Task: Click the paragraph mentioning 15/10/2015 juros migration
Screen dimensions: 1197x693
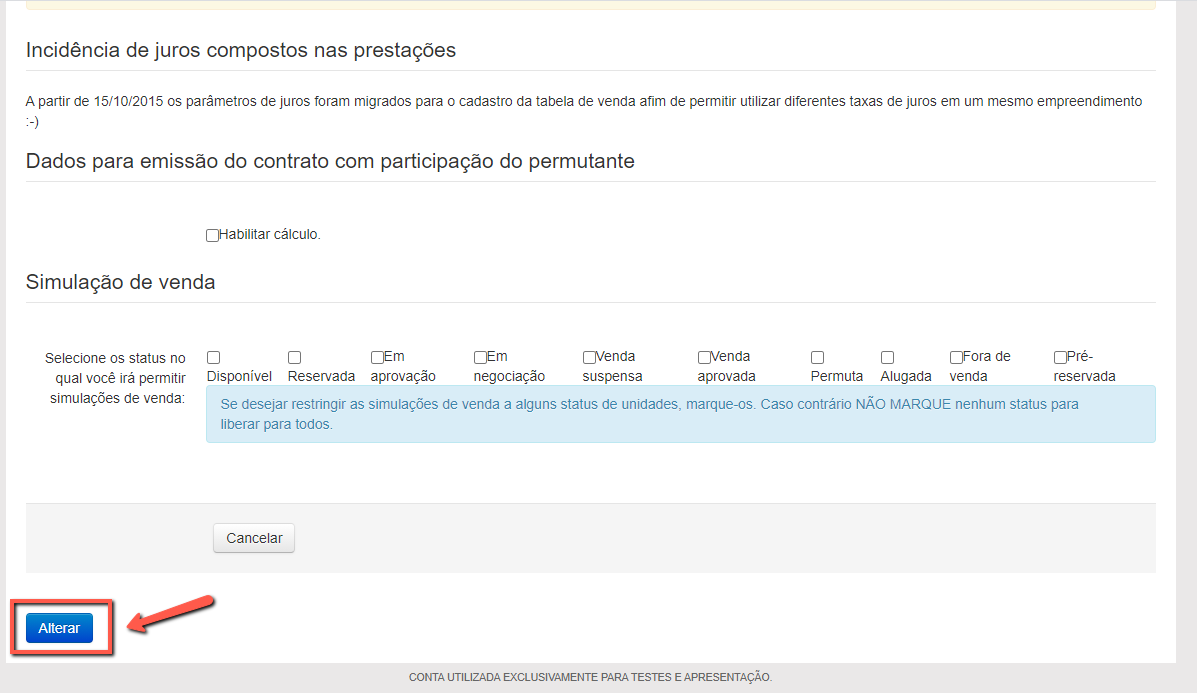Action: pos(583,102)
